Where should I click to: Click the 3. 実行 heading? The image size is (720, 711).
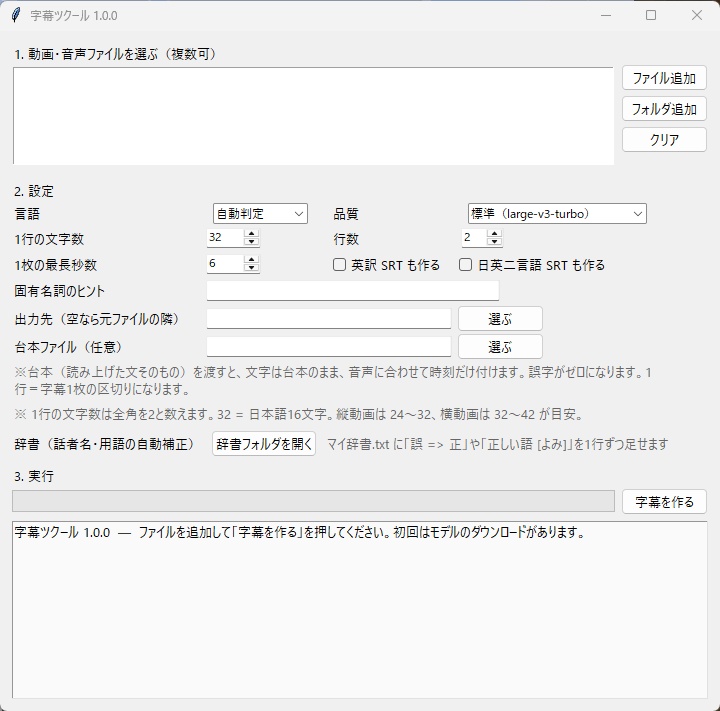[34, 476]
